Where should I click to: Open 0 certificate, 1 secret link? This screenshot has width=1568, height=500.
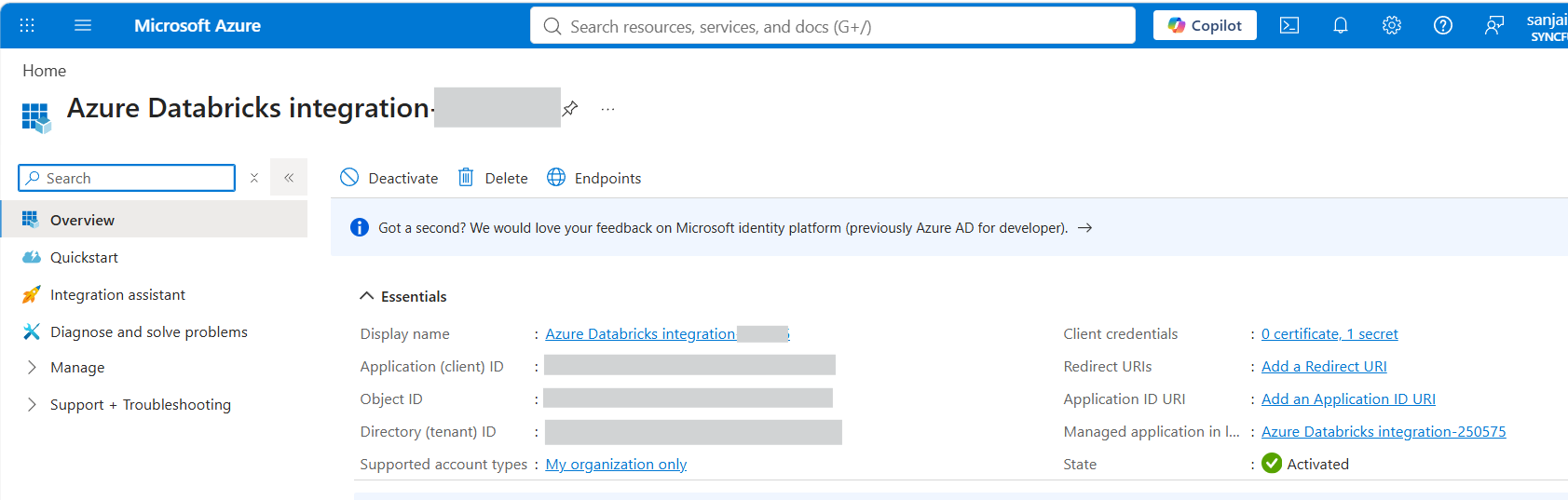coord(1329,333)
